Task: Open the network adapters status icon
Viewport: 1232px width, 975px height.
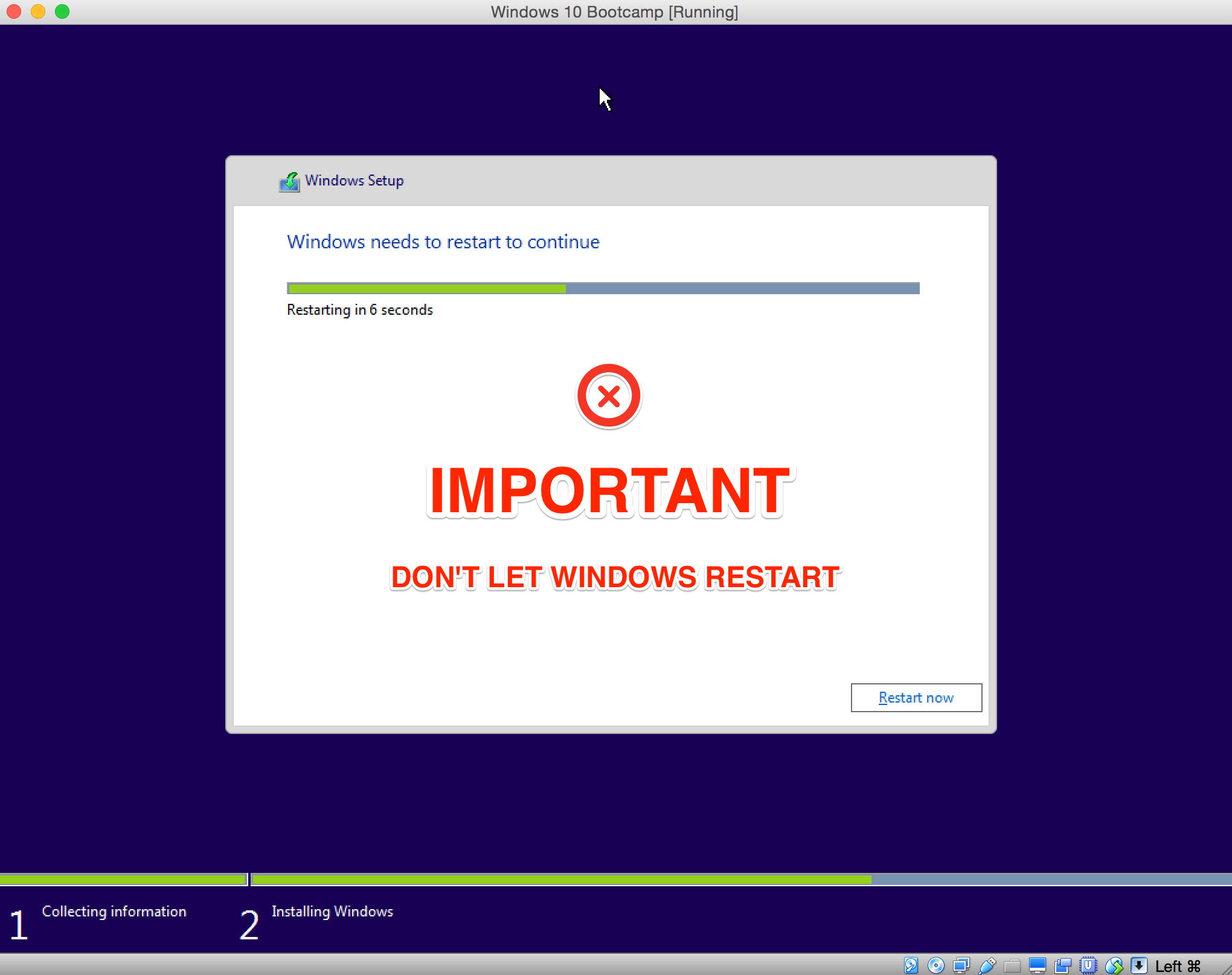Action: point(961,965)
